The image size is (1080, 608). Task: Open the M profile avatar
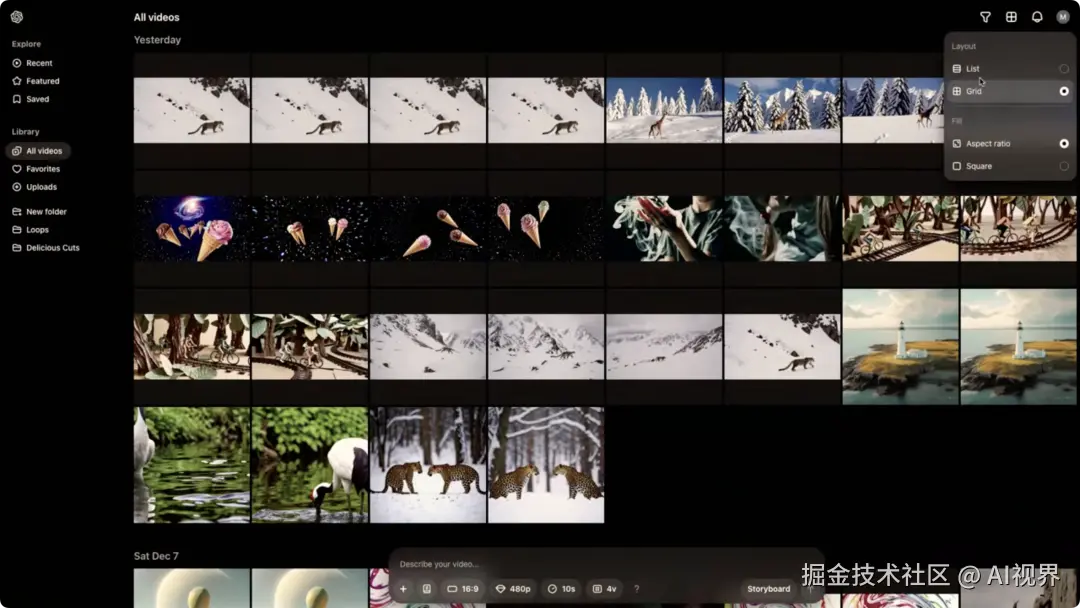click(1063, 17)
